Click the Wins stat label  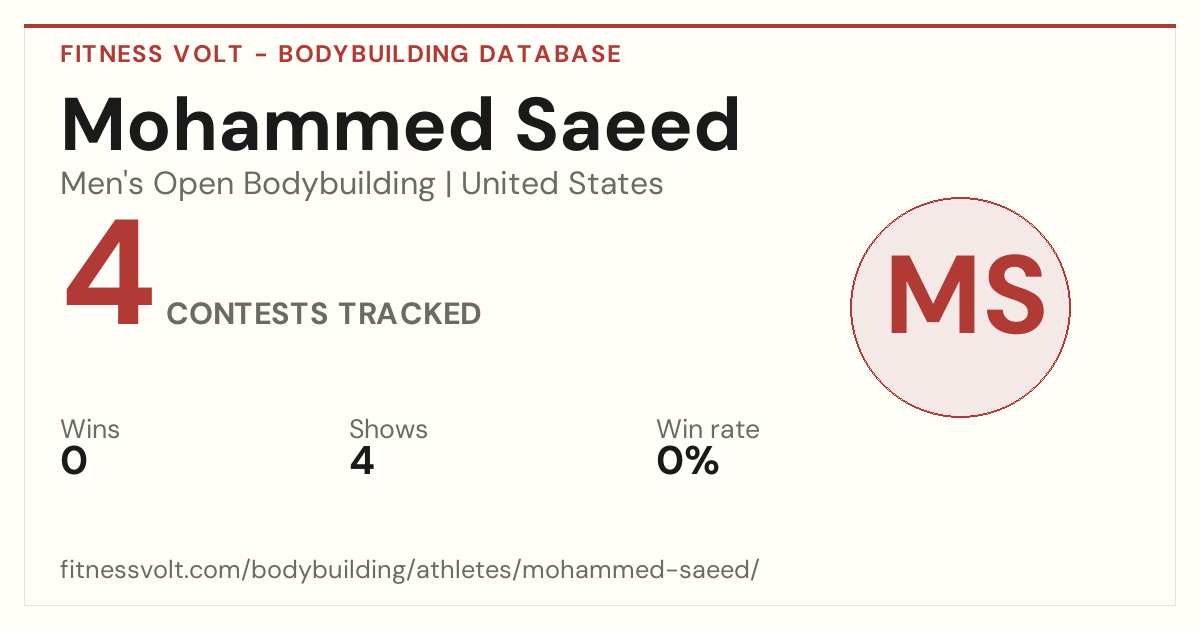[x=90, y=430]
